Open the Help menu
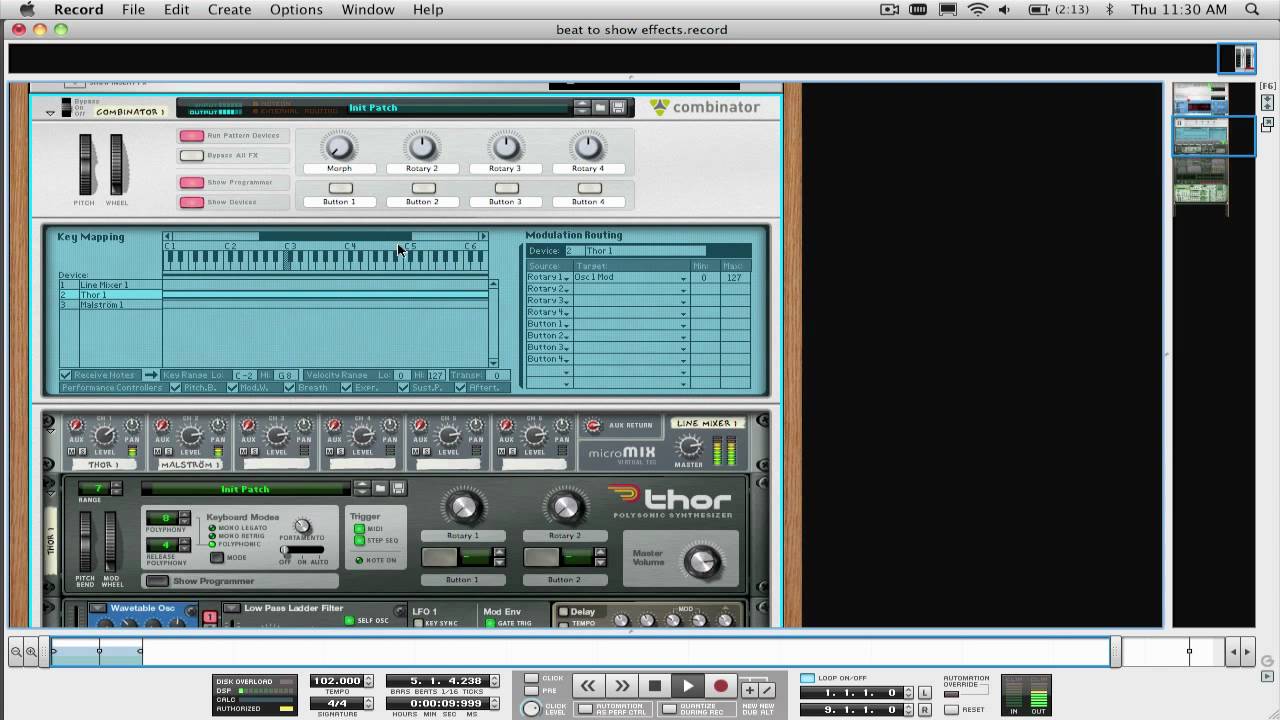 tap(428, 10)
